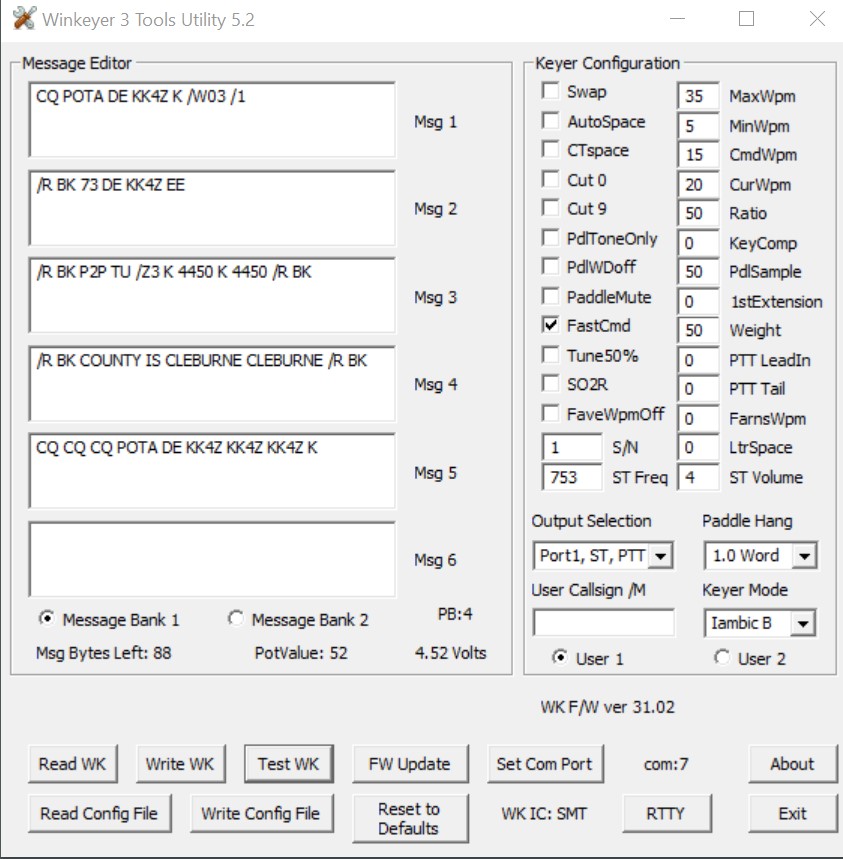
Task: Click the MaxWpm value field
Action: pyautogui.click(x=697, y=97)
